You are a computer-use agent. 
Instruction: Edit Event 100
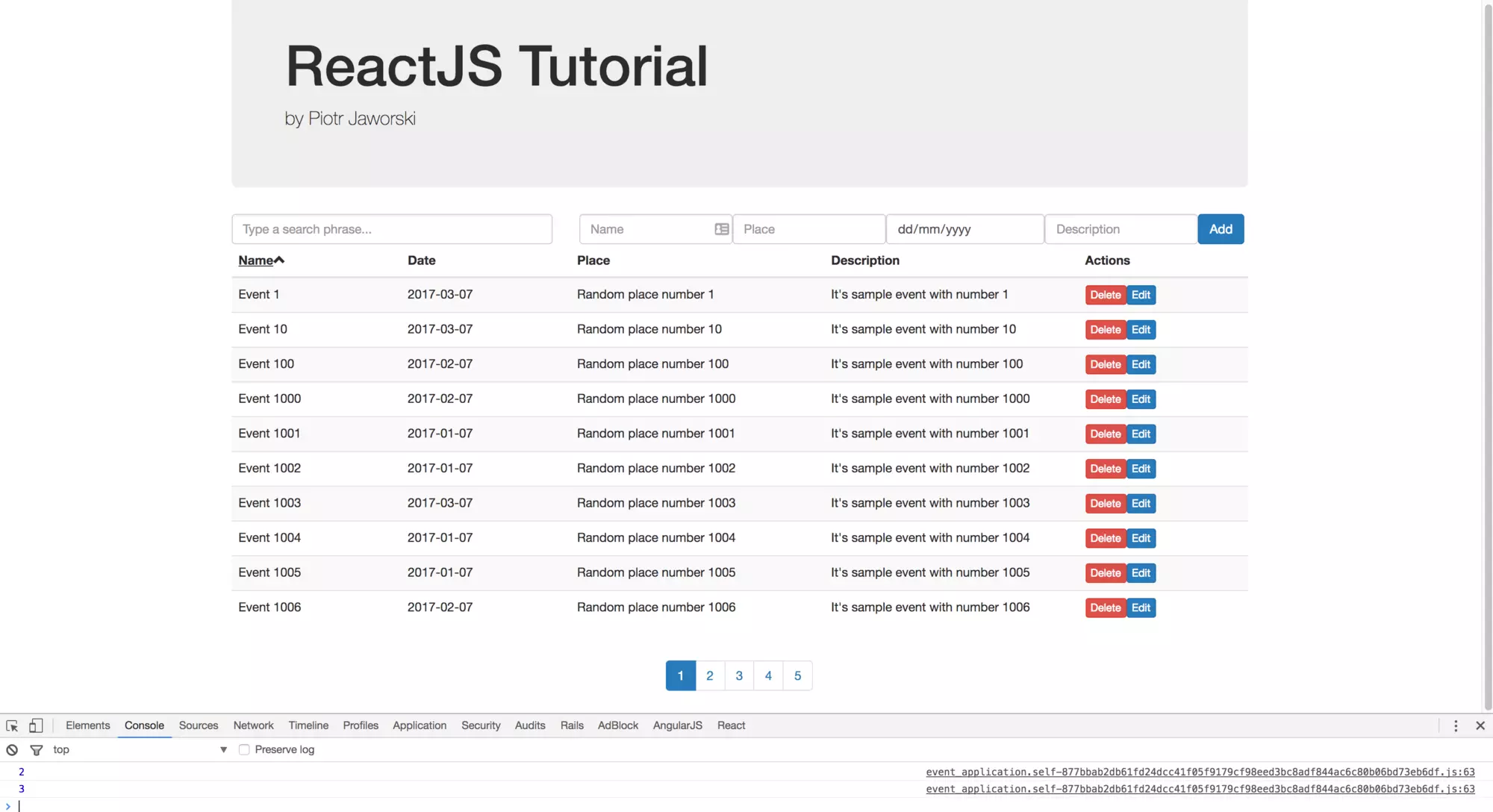[1141, 364]
